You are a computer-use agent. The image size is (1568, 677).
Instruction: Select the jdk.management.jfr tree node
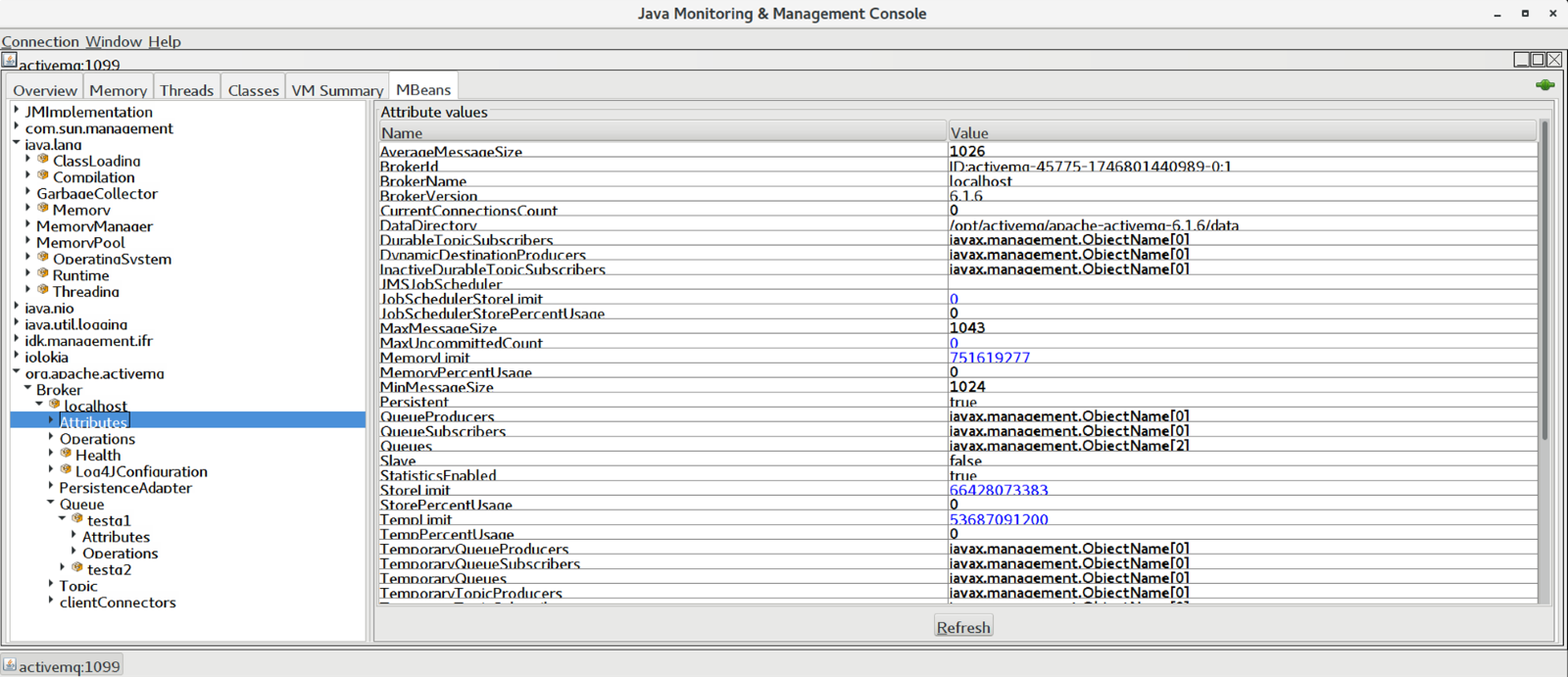tap(88, 340)
